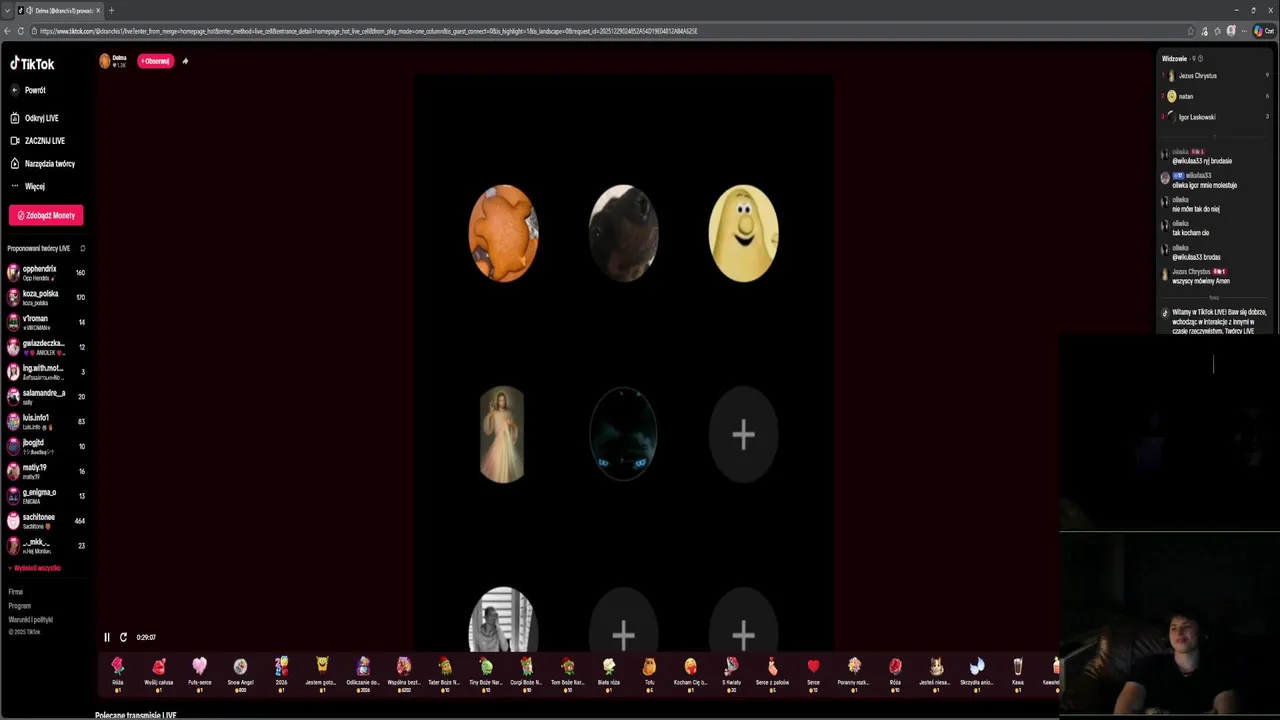Open Warunki i polityki footer link
The height and width of the screenshot is (720, 1280).
31,620
